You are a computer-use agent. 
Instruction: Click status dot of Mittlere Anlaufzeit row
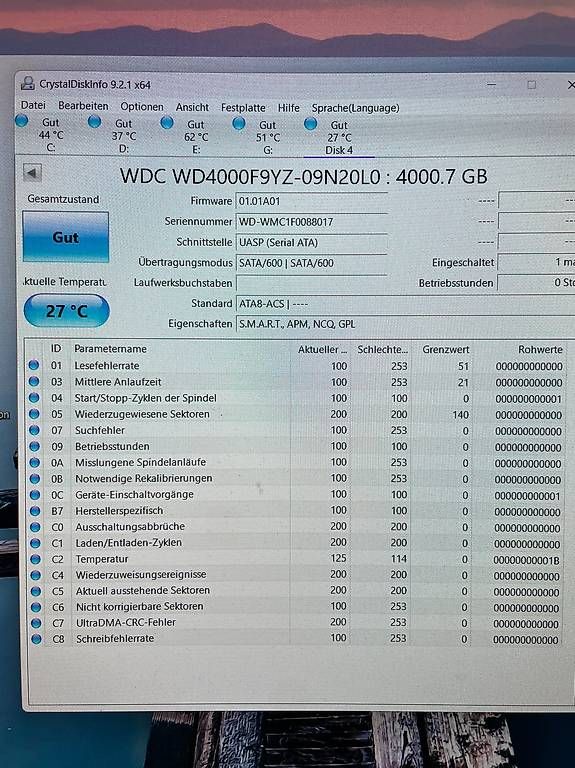[x=33, y=381]
